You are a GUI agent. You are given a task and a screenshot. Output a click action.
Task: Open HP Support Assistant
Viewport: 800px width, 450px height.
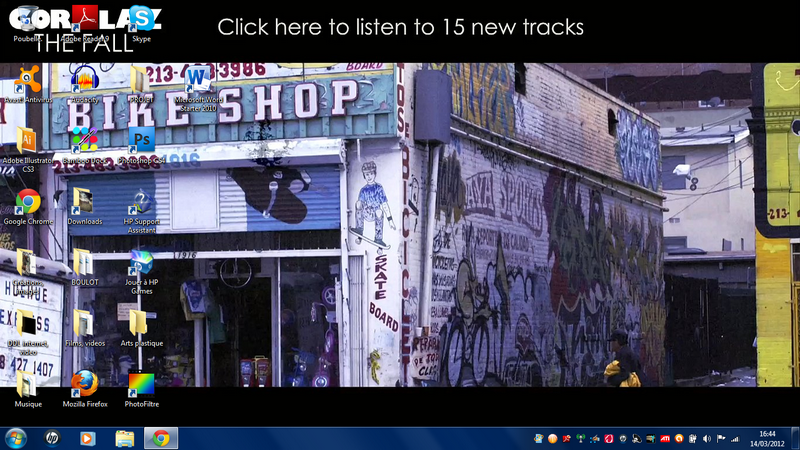[x=141, y=210]
